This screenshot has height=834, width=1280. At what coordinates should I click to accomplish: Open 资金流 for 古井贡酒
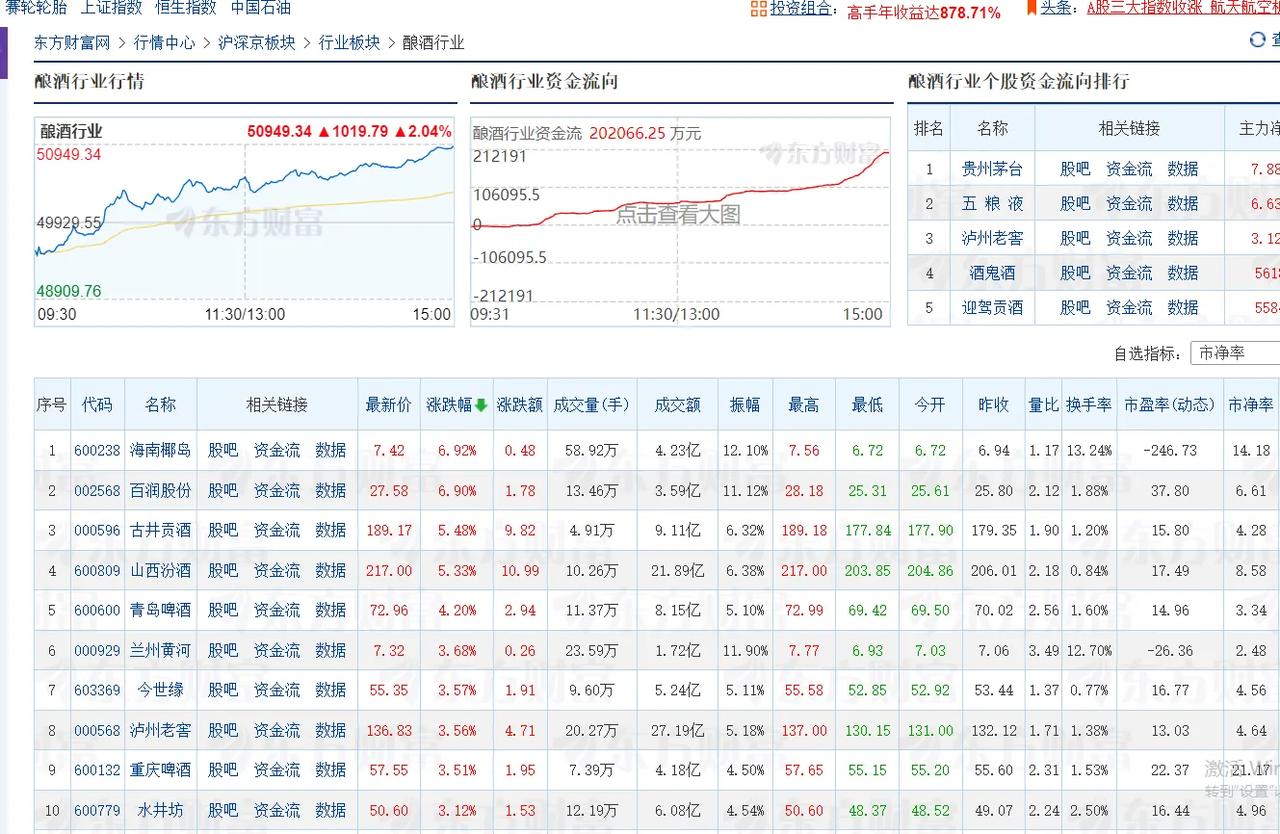277,531
